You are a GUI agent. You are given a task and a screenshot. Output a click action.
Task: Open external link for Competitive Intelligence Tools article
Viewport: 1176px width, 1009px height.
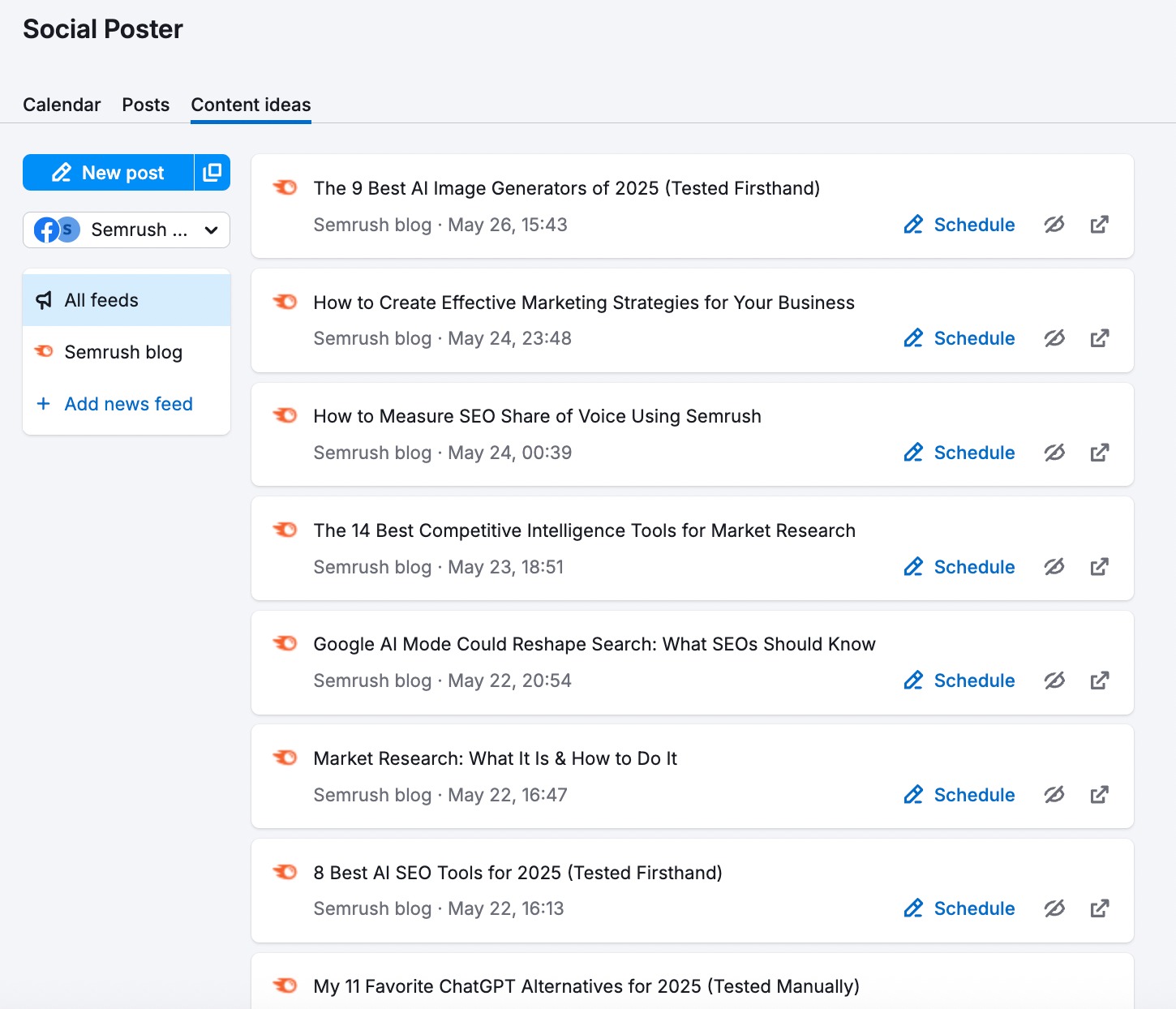(1099, 567)
